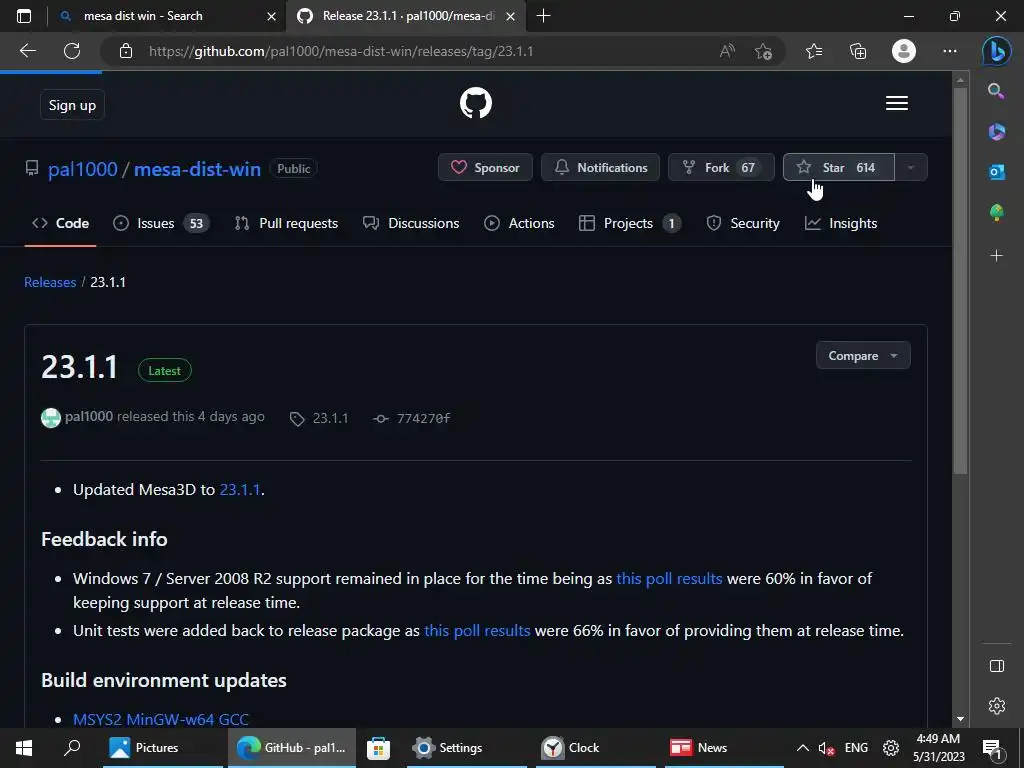Open sidebar settings gear icon
The height and width of the screenshot is (768, 1024).
pyautogui.click(x=997, y=706)
